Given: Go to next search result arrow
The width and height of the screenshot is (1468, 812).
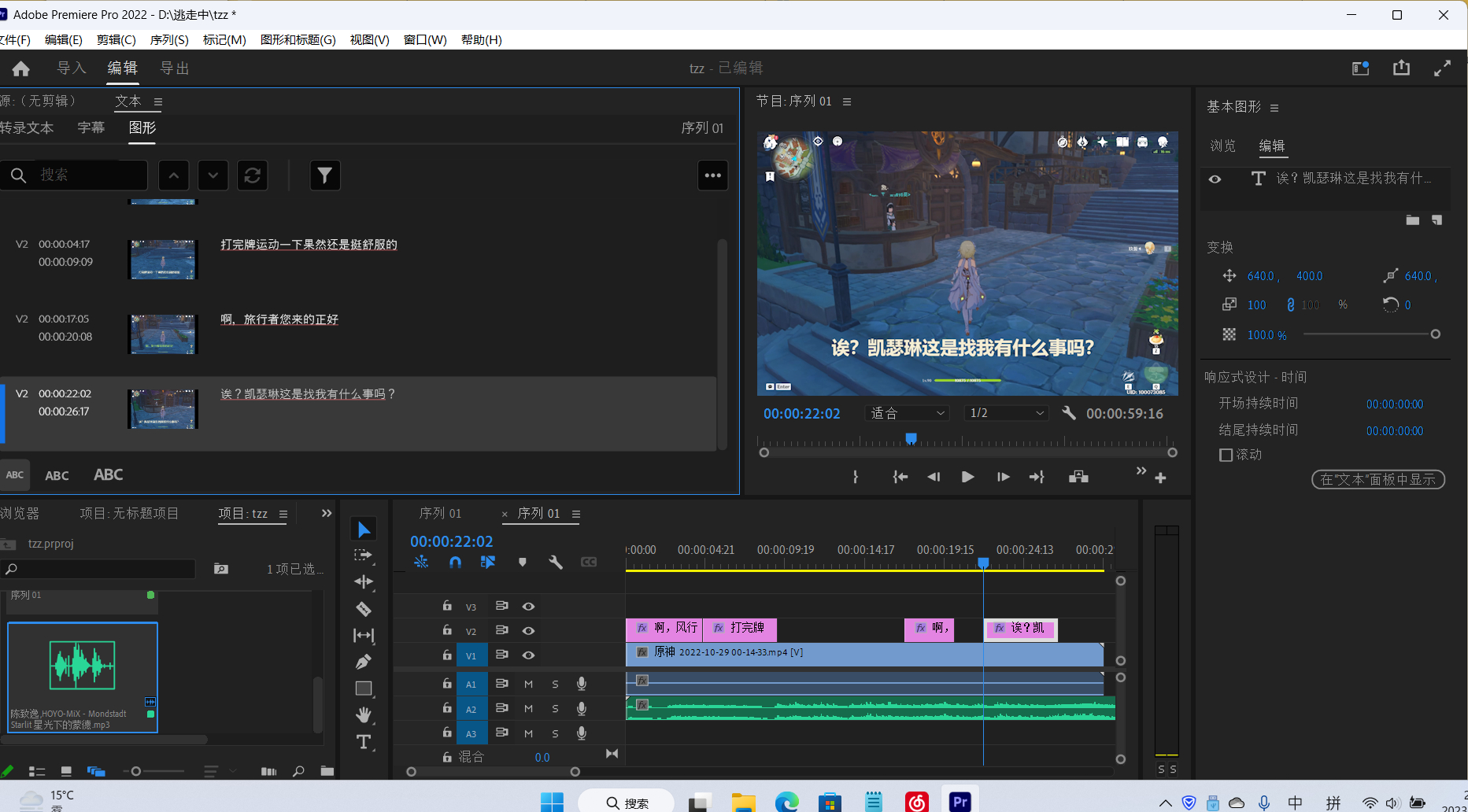Looking at the screenshot, I should coord(213,175).
